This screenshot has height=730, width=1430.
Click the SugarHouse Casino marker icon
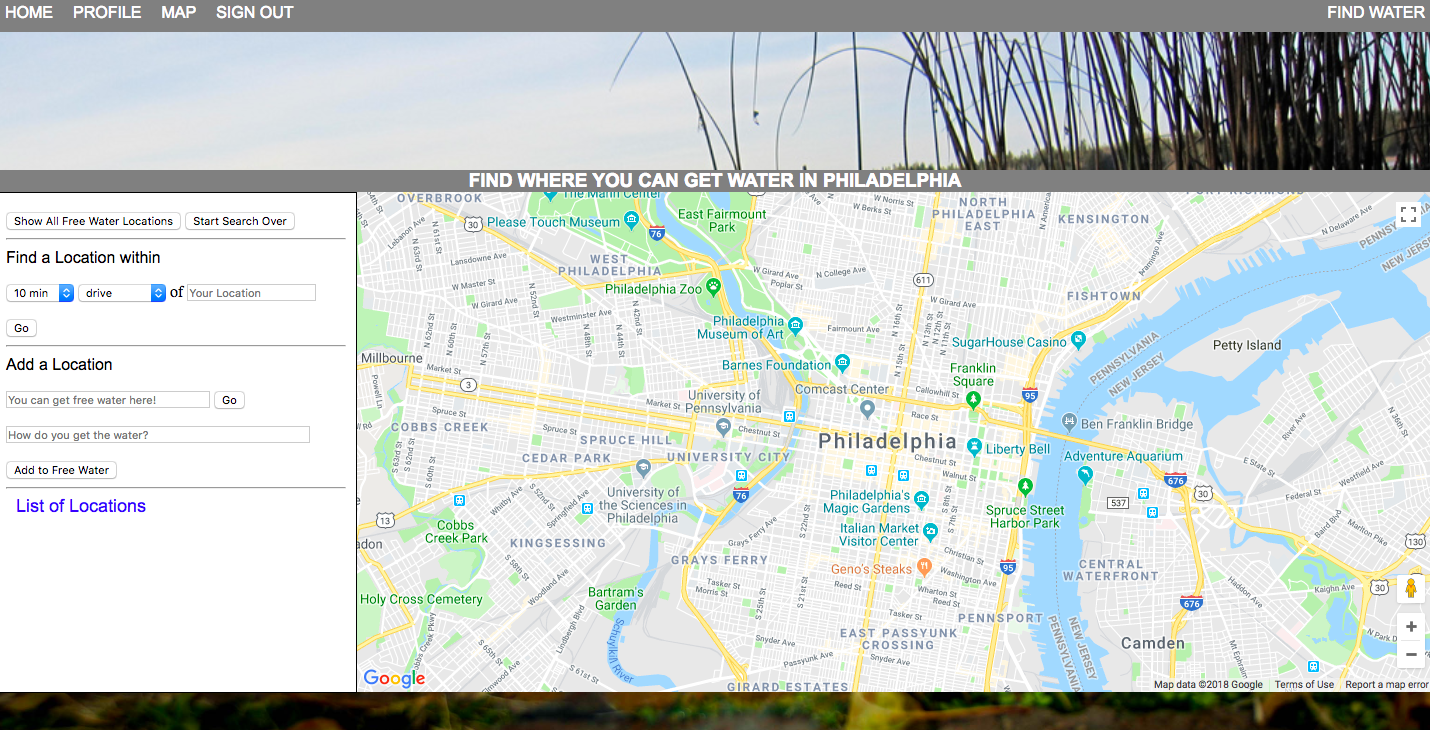tap(1078, 340)
